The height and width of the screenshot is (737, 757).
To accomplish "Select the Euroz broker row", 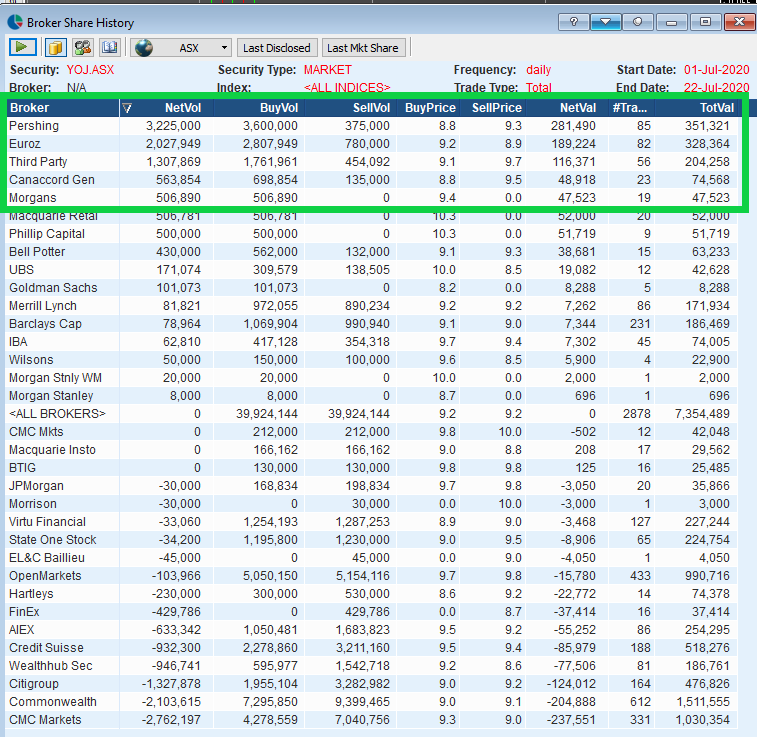I will [372, 144].
